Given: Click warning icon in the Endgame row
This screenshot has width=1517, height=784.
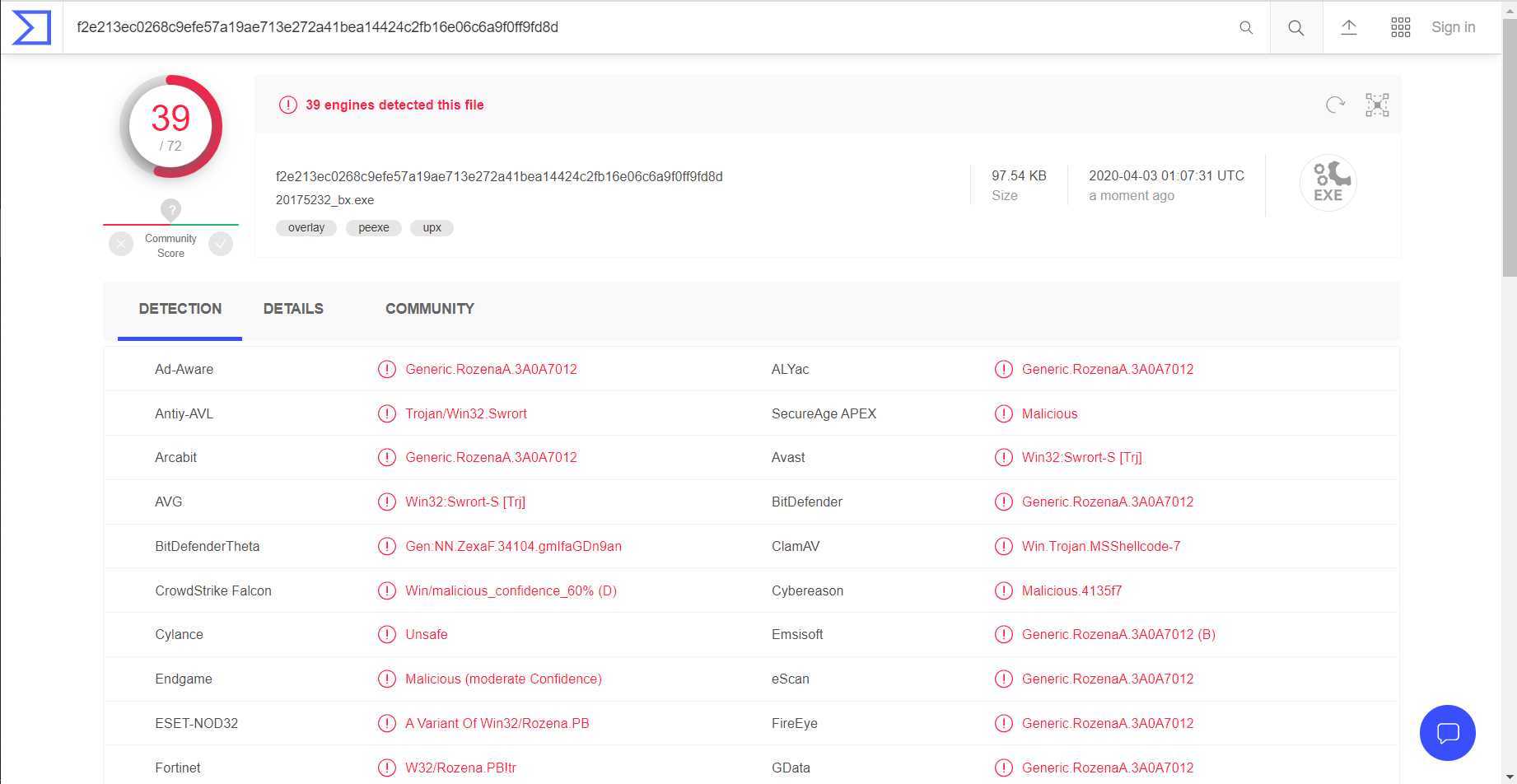Looking at the screenshot, I should pos(386,679).
